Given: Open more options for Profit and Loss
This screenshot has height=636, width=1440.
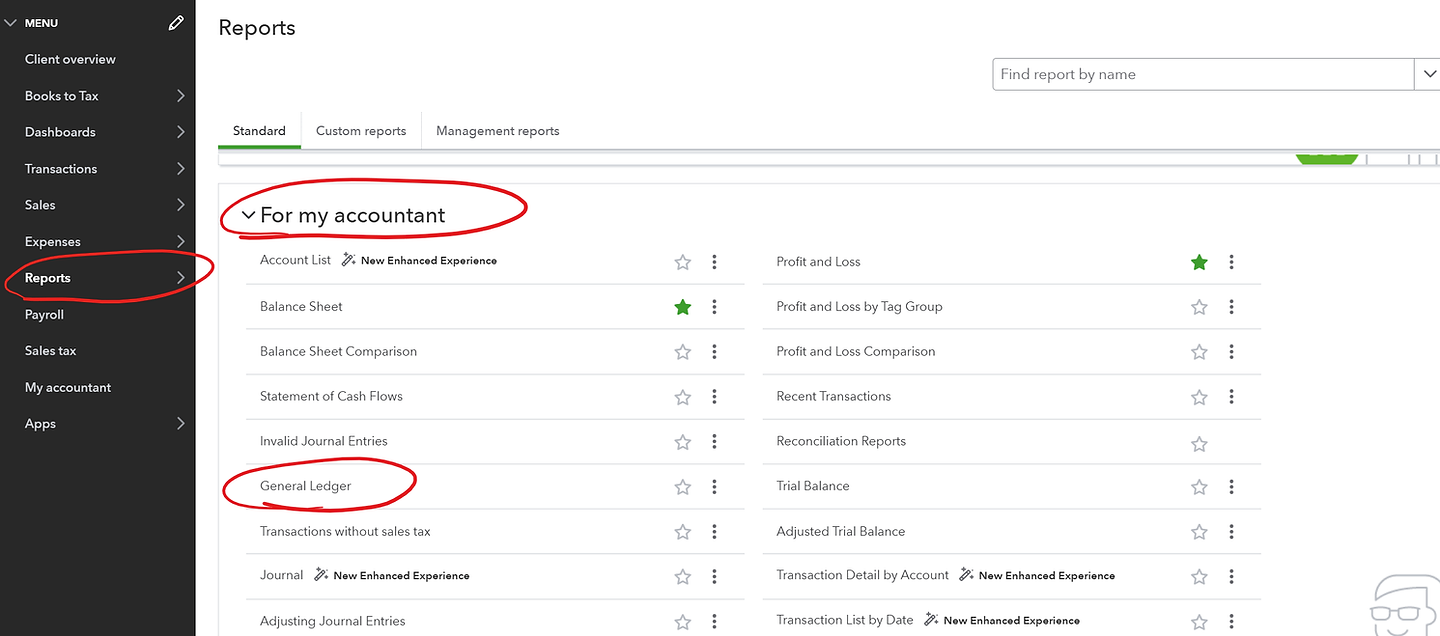Looking at the screenshot, I should click(x=1231, y=262).
